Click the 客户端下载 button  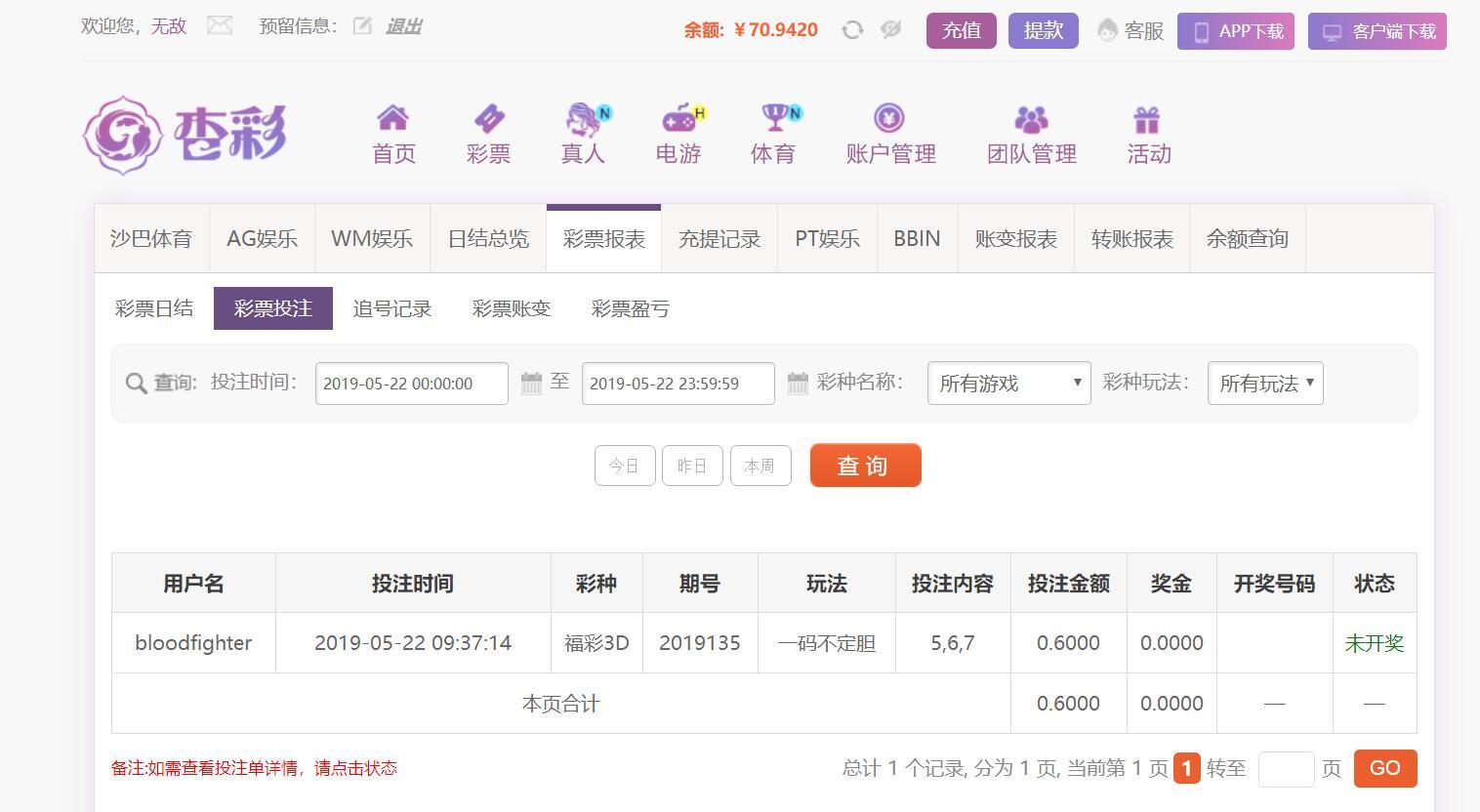click(x=1377, y=31)
